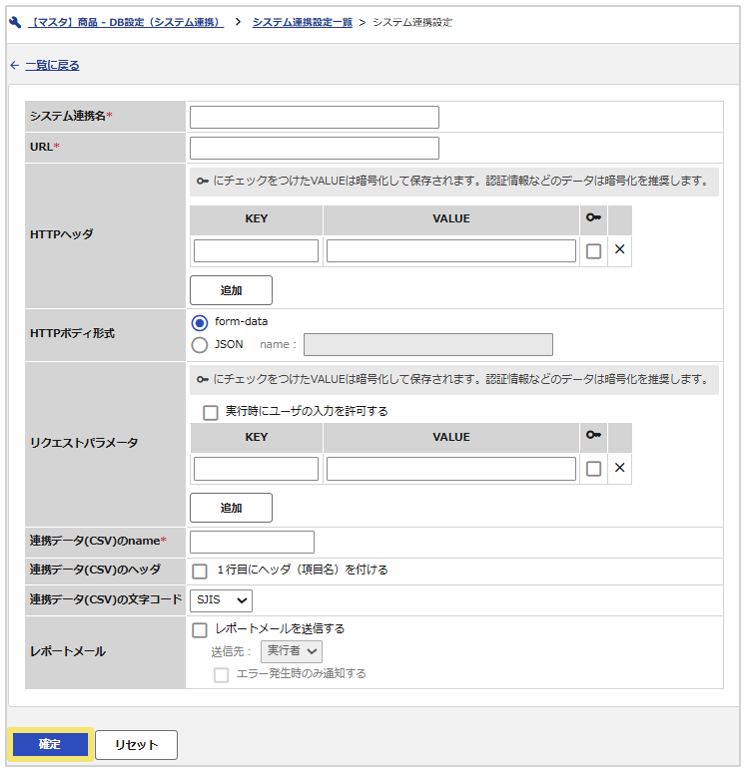The height and width of the screenshot is (772, 744).
Task: Select the JSON radio button
Action: click(199, 345)
